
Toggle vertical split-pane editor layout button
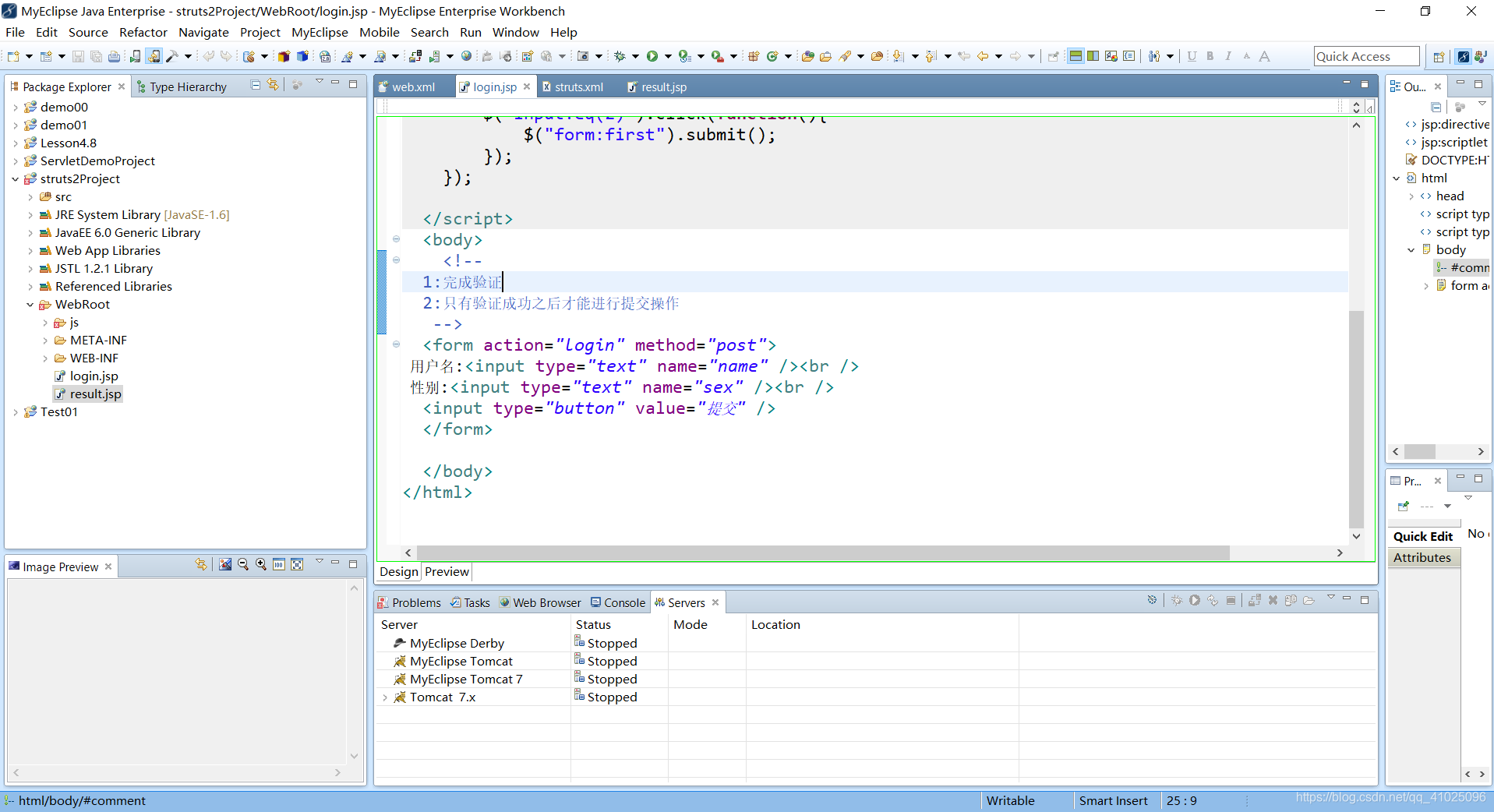1093,56
